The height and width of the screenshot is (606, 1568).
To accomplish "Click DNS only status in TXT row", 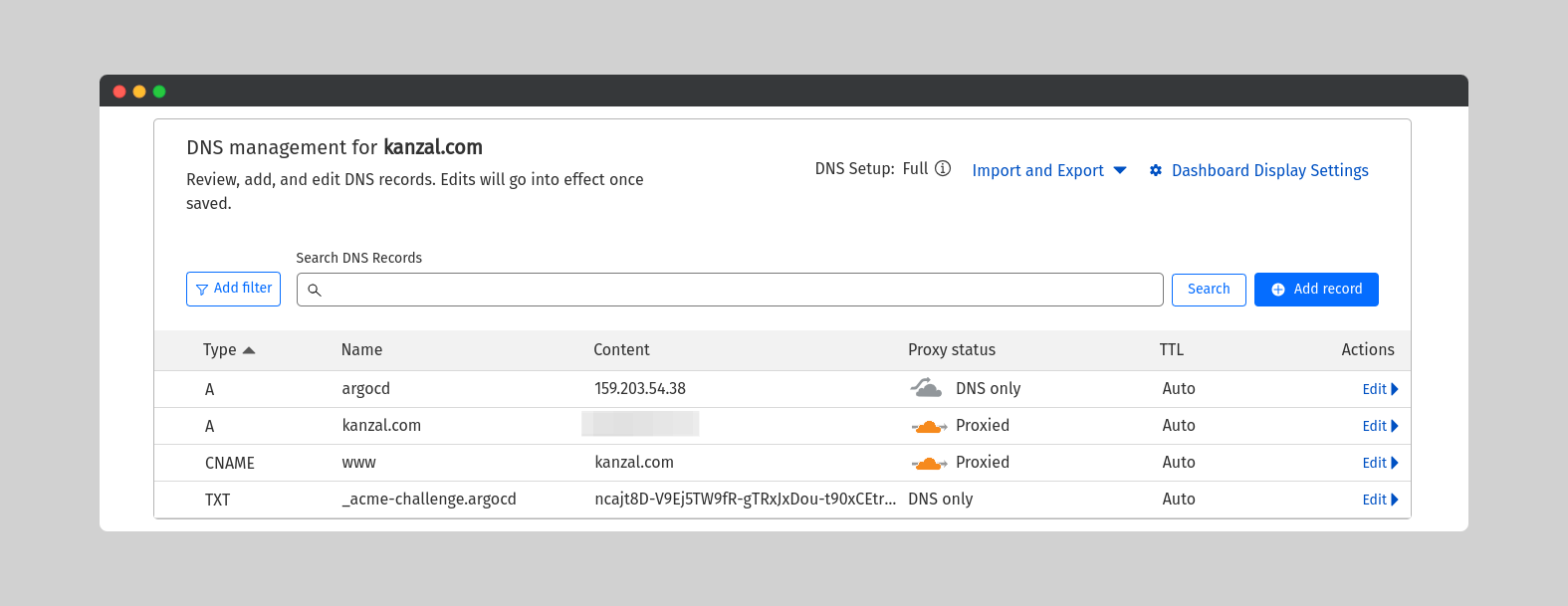I will click(941, 500).
